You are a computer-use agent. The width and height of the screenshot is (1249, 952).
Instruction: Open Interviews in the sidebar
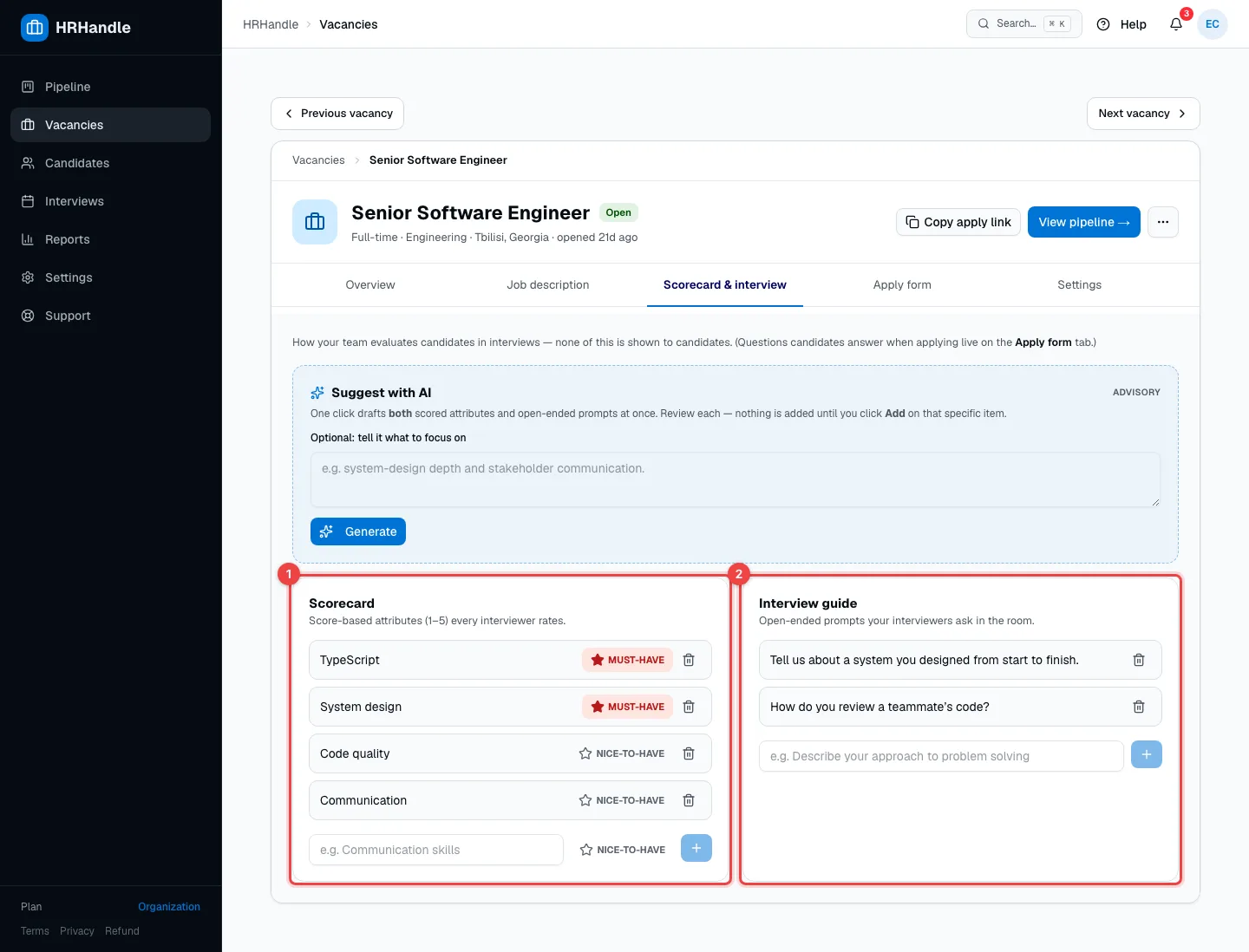[110, 201]
